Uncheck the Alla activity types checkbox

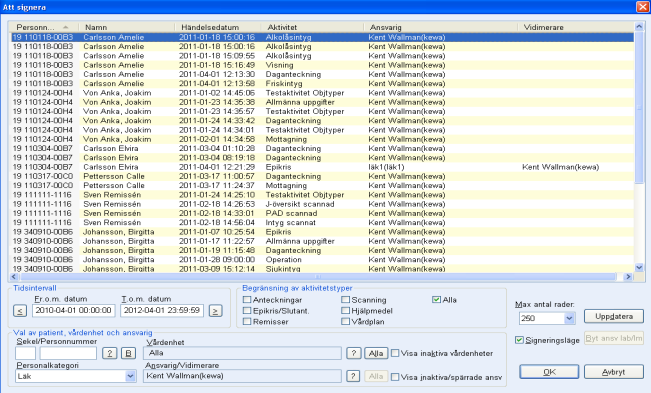click(x=436, y=299)
